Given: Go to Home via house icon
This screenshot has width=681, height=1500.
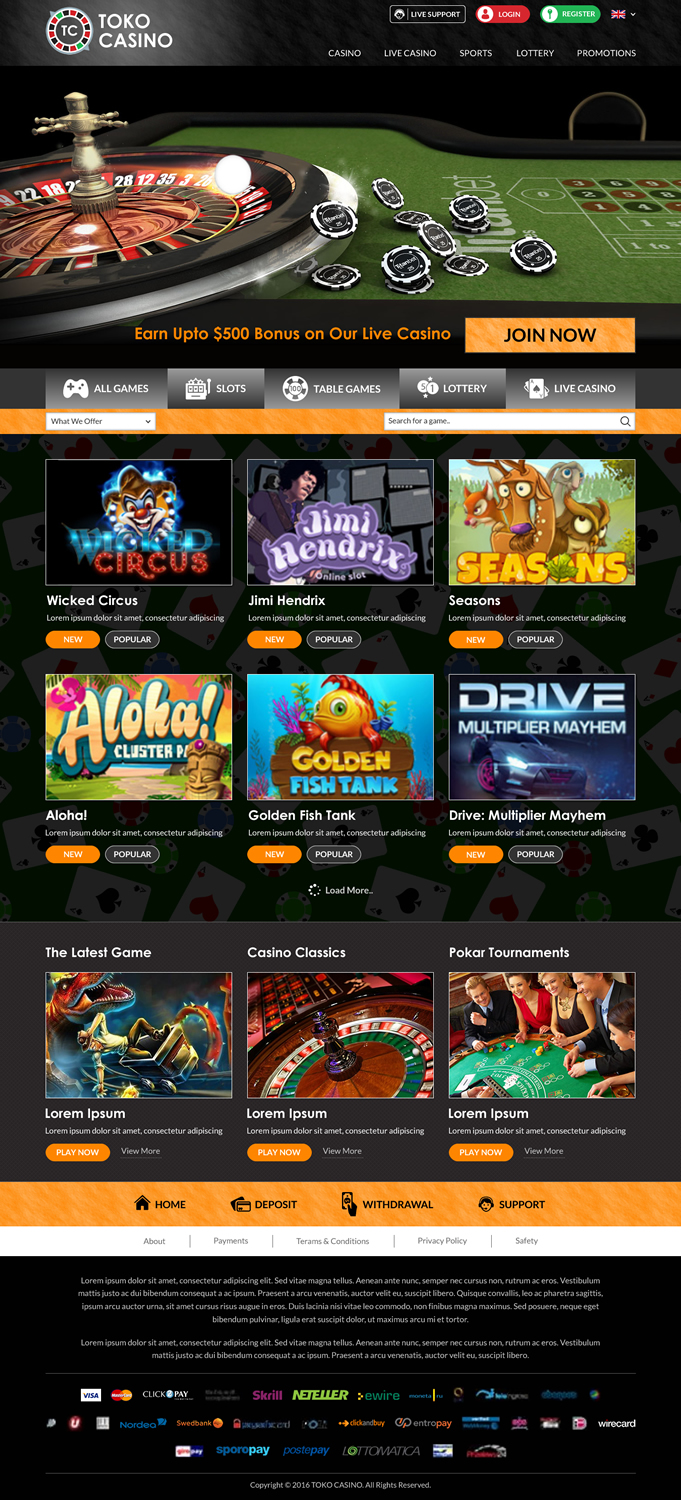Looking at the screenshot, I should pyautogui.click(x=142, y=1203).
